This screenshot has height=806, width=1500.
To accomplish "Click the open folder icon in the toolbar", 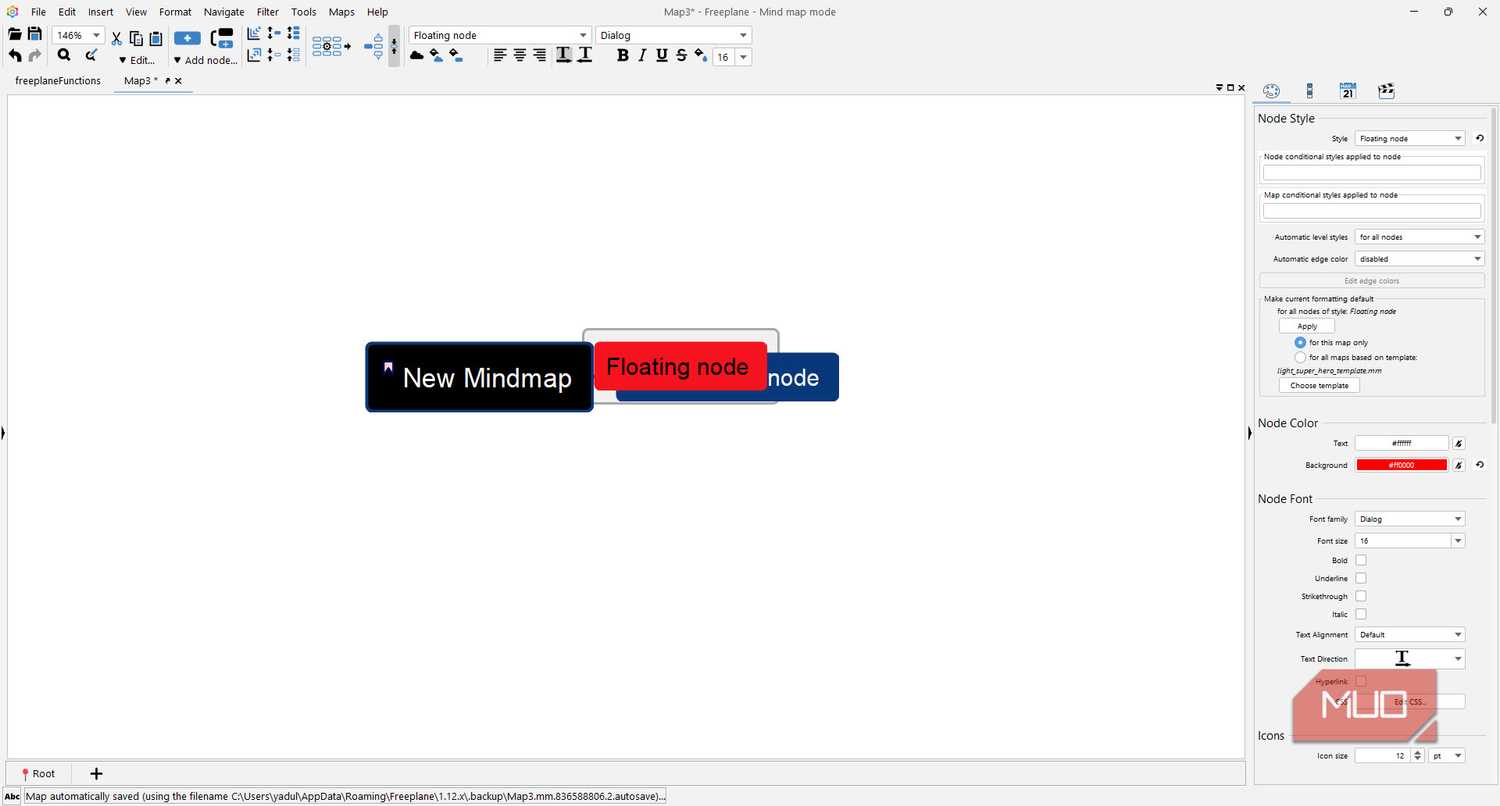I will point(15,35).
